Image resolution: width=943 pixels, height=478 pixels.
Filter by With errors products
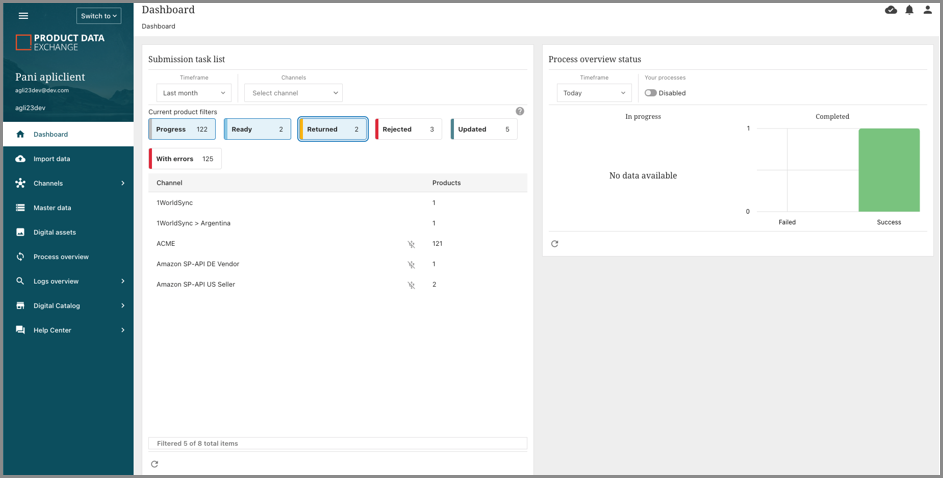[186, 159]
